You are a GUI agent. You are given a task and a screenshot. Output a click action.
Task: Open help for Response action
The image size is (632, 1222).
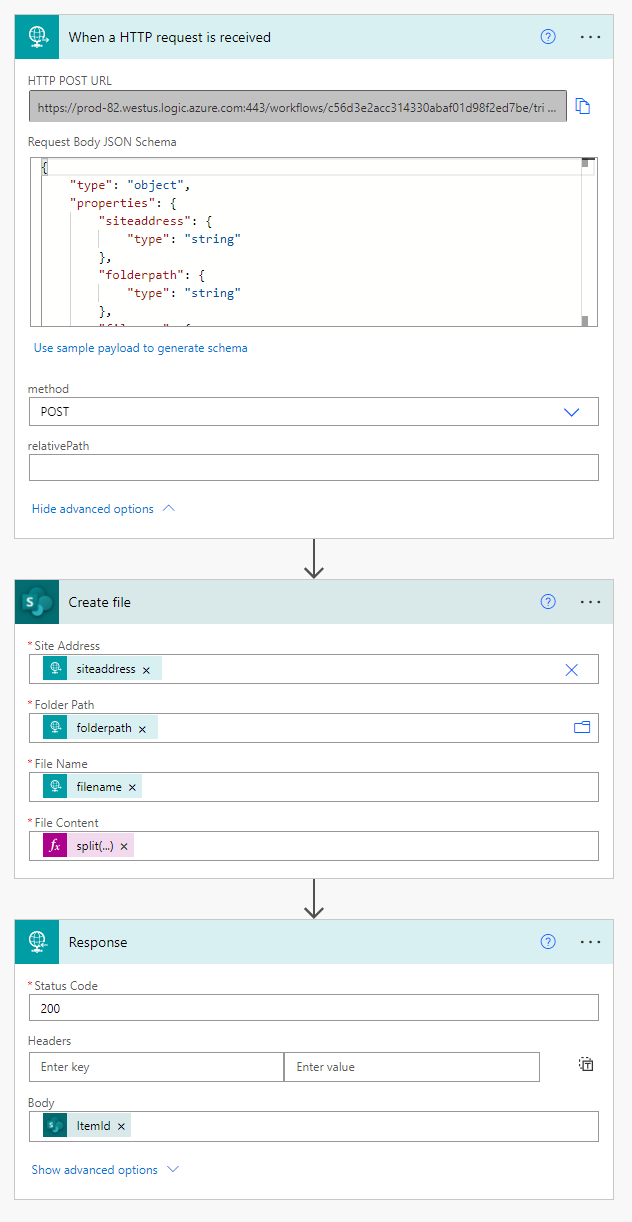point(548,942)
